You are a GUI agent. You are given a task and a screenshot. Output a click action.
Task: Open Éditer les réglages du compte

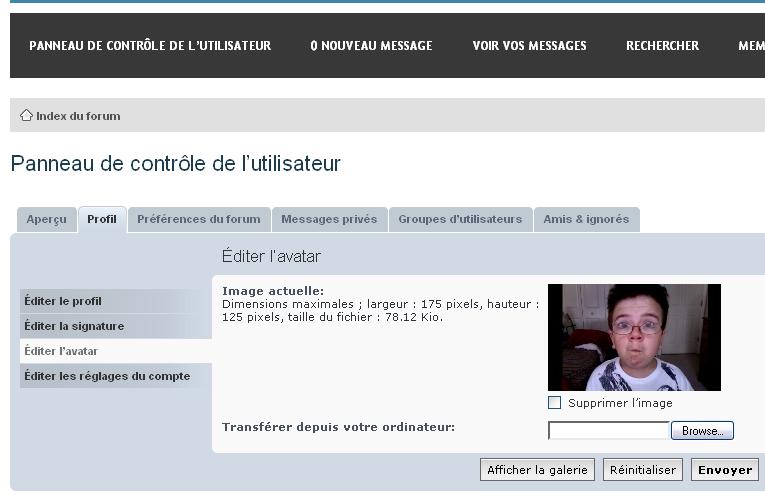point(107,376)
